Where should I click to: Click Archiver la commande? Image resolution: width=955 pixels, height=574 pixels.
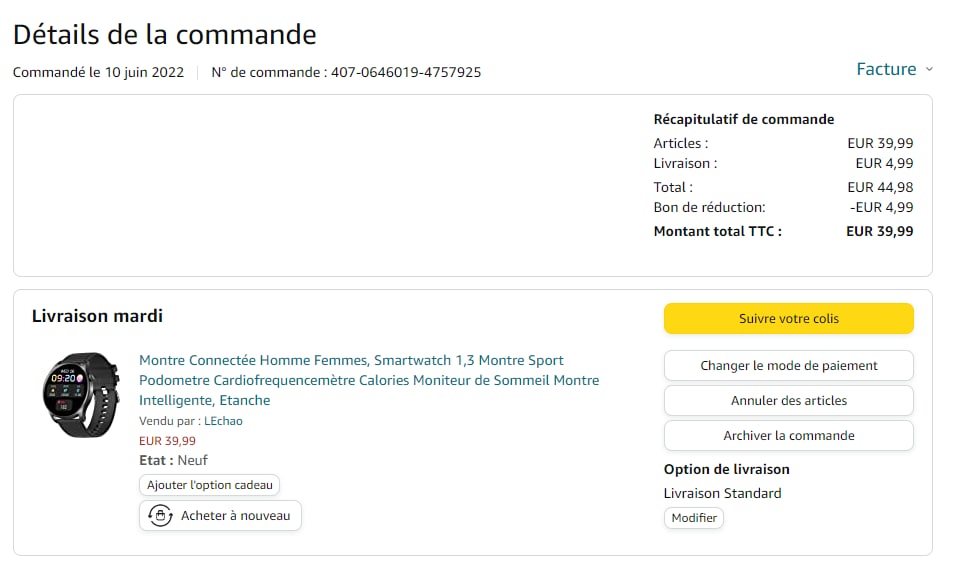pyautogui.click(x=788, y=436)
